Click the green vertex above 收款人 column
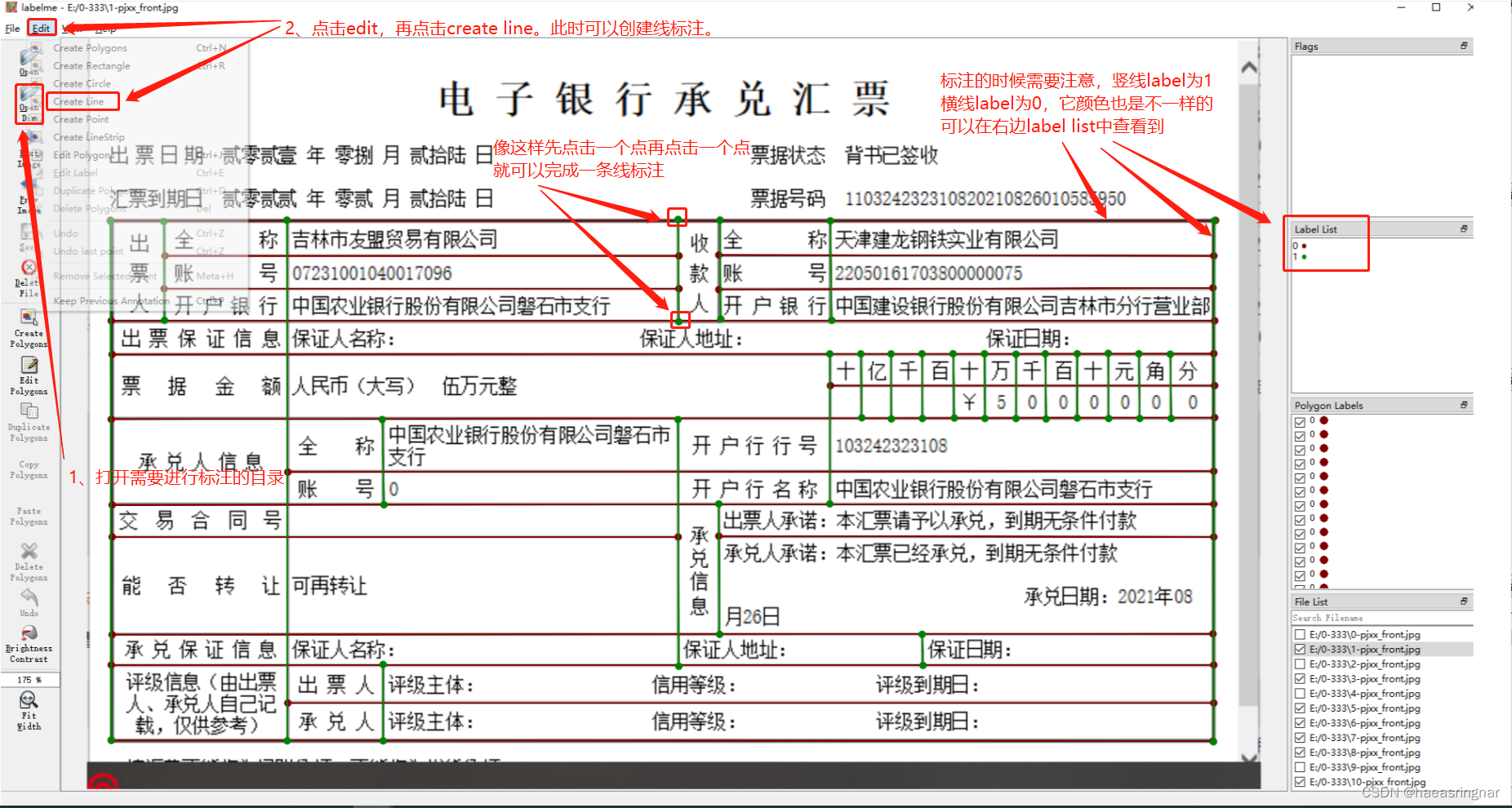 click(x=678, y=220)
